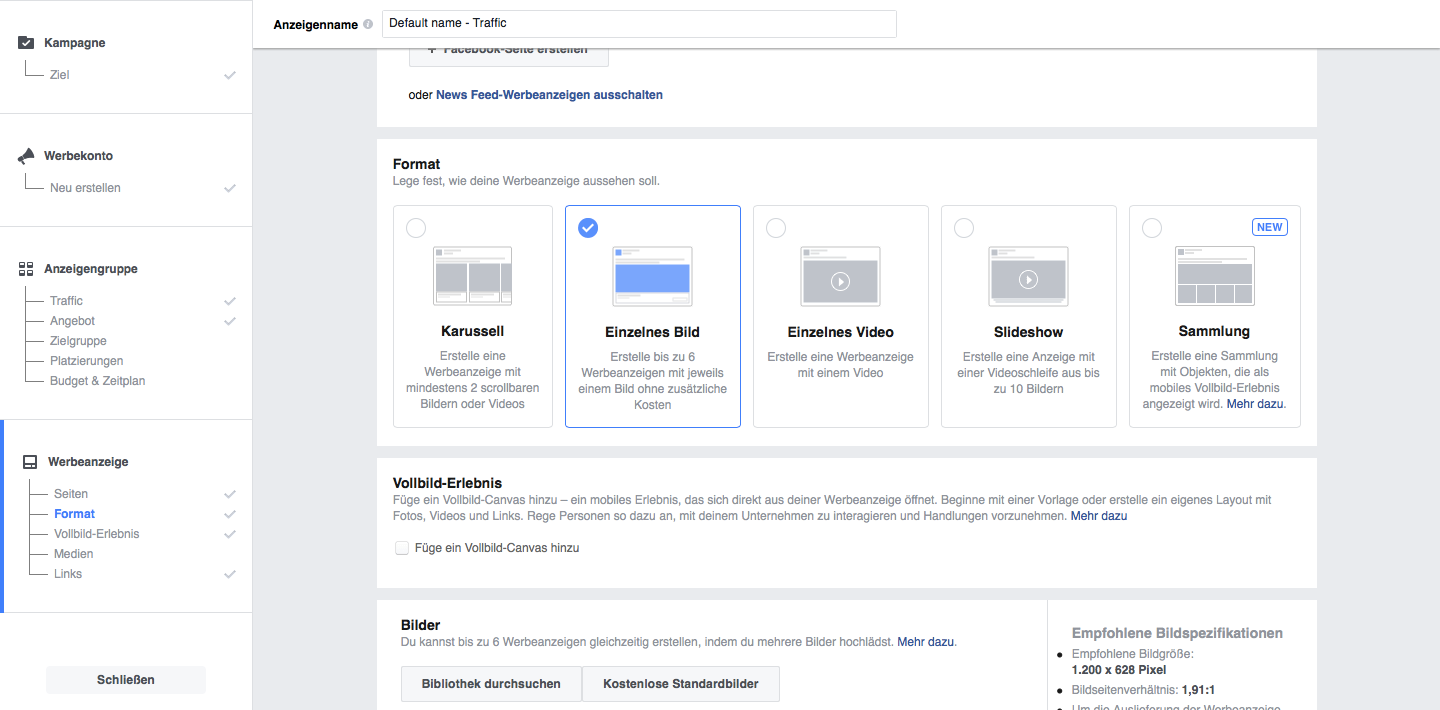
Task: Click the Bibliothek durchsuchen button
Action: pos(491,684)
